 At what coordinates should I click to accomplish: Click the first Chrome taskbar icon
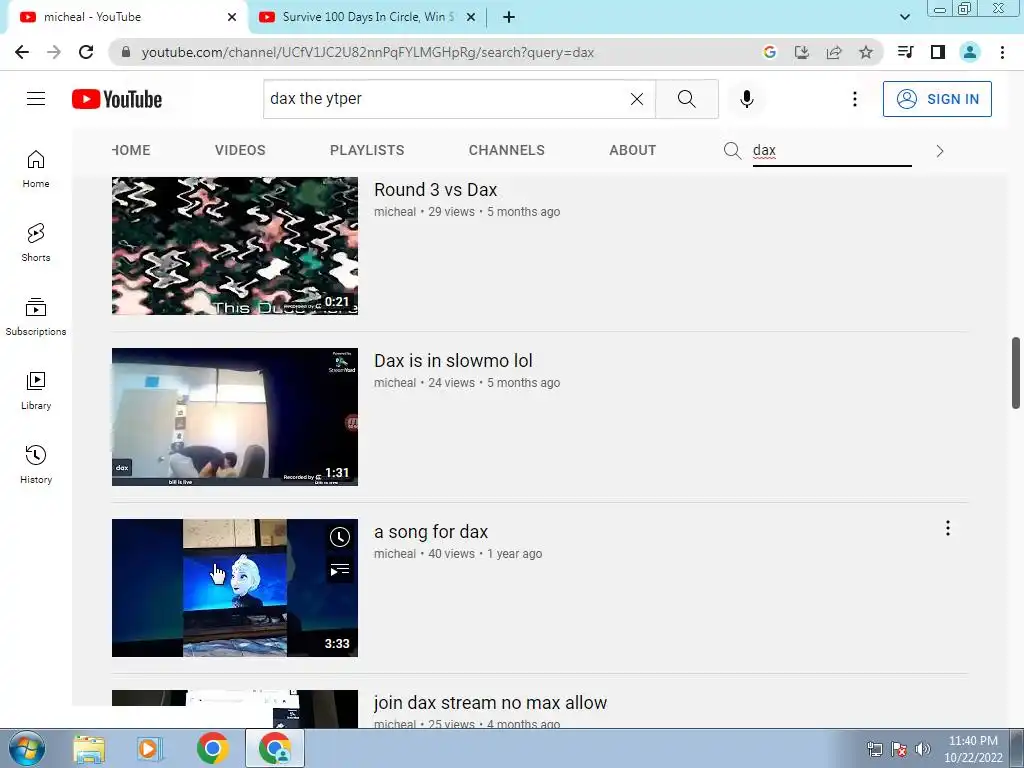(212, 749)
